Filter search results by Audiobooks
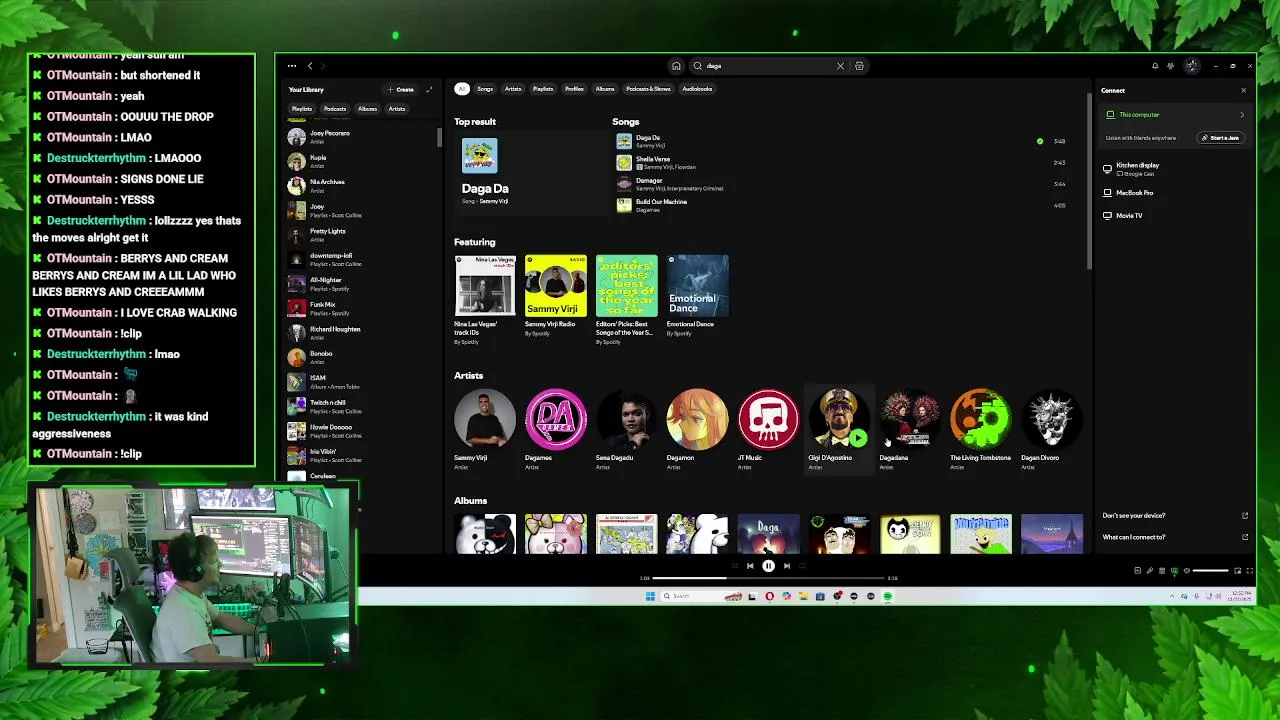The width and height of the screenshot is (1280, 720). click(697, 89)
